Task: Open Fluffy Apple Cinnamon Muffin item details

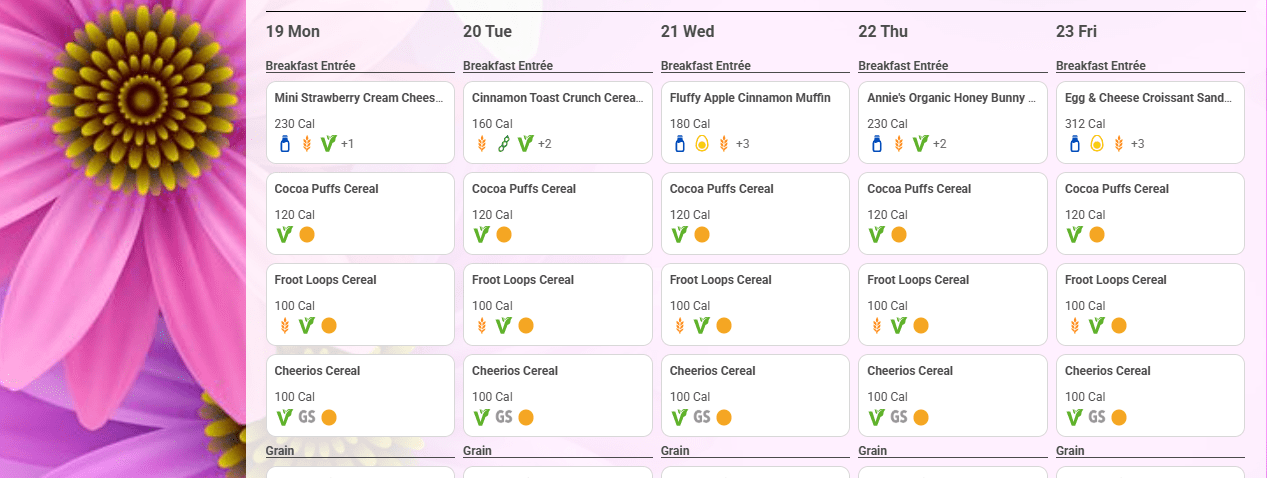Action: [755, 122]
